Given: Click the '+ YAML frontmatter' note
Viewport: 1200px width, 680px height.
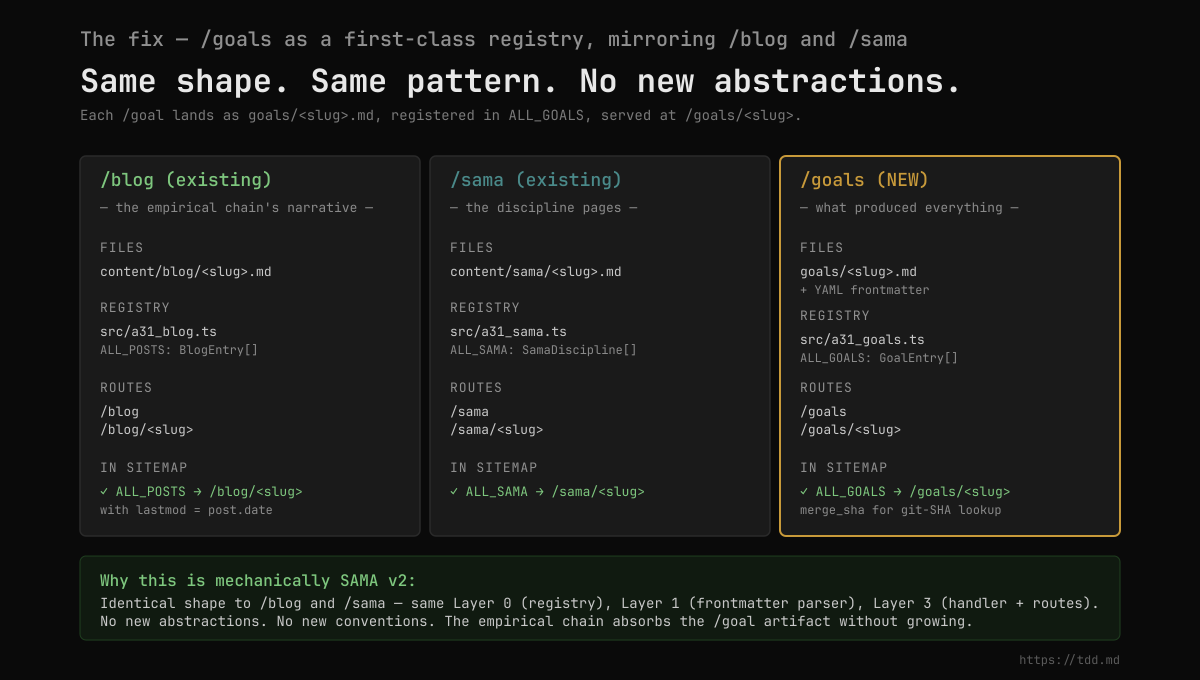Looking at the screenshot, I should pos(865,290).
